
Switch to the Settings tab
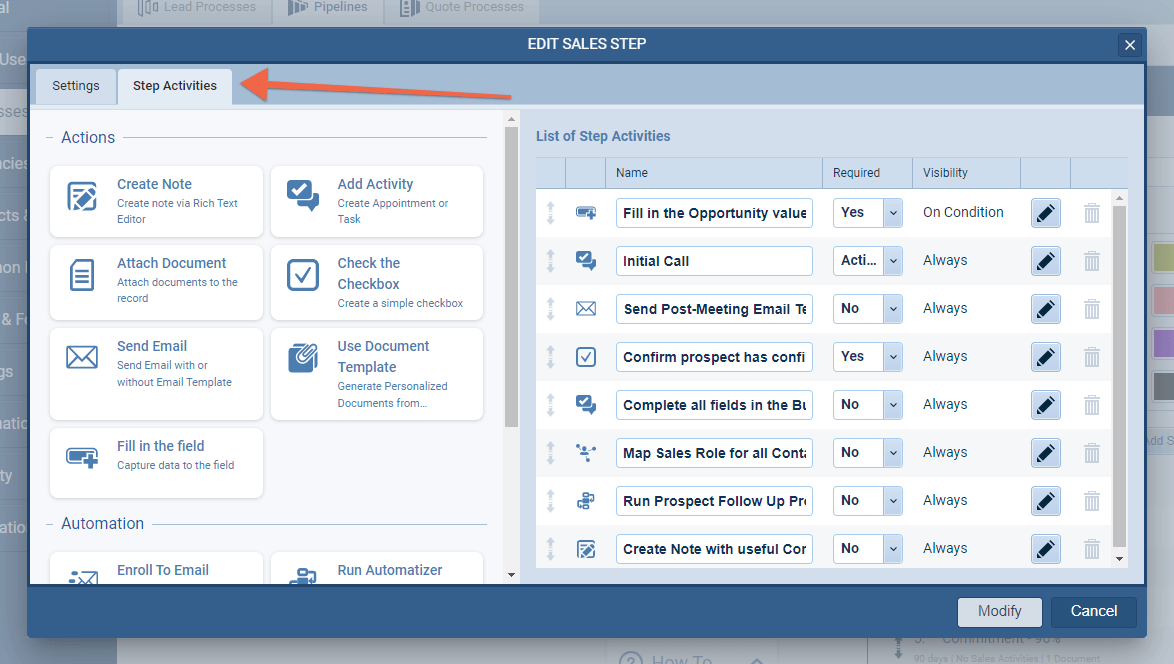(76, 86)
